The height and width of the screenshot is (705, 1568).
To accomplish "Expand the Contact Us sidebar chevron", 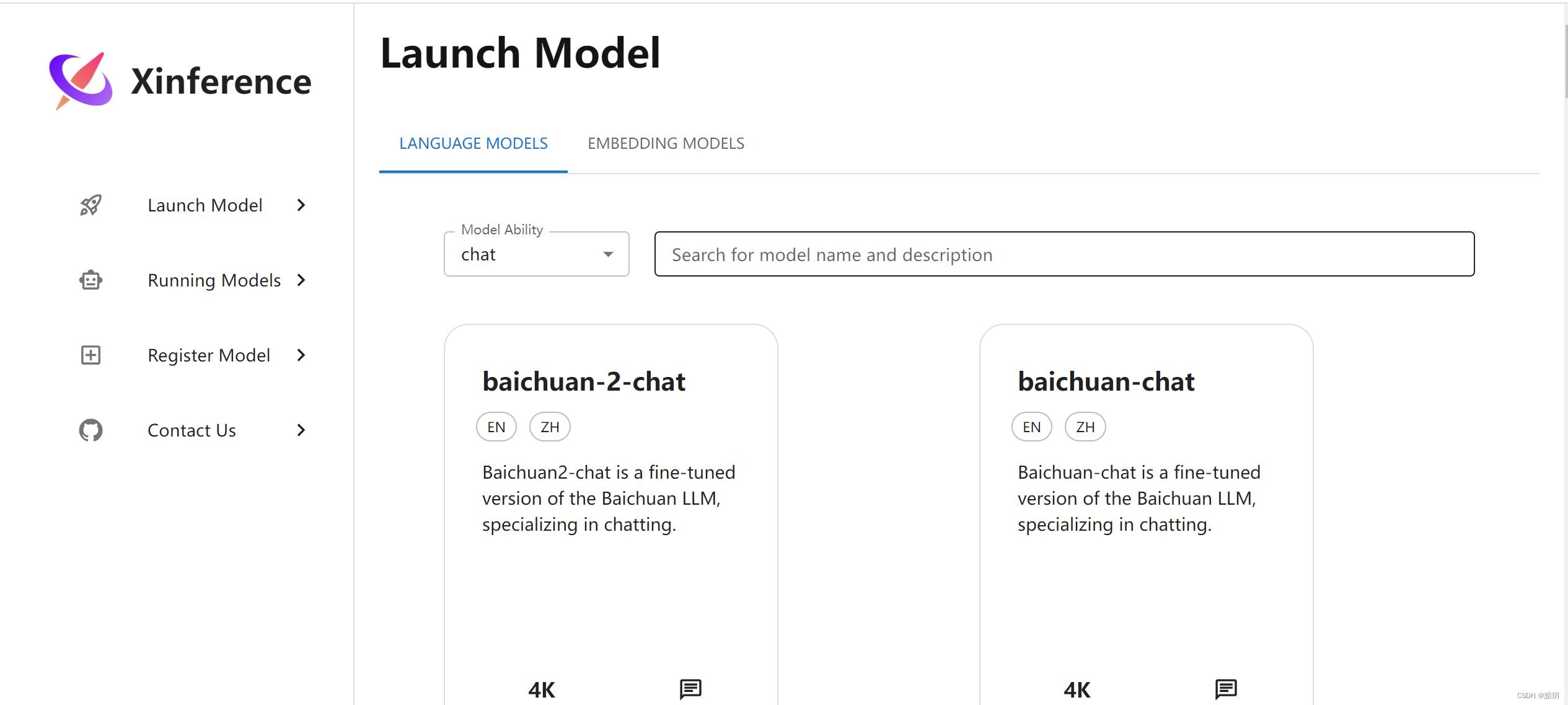I will tap(301, 430).
